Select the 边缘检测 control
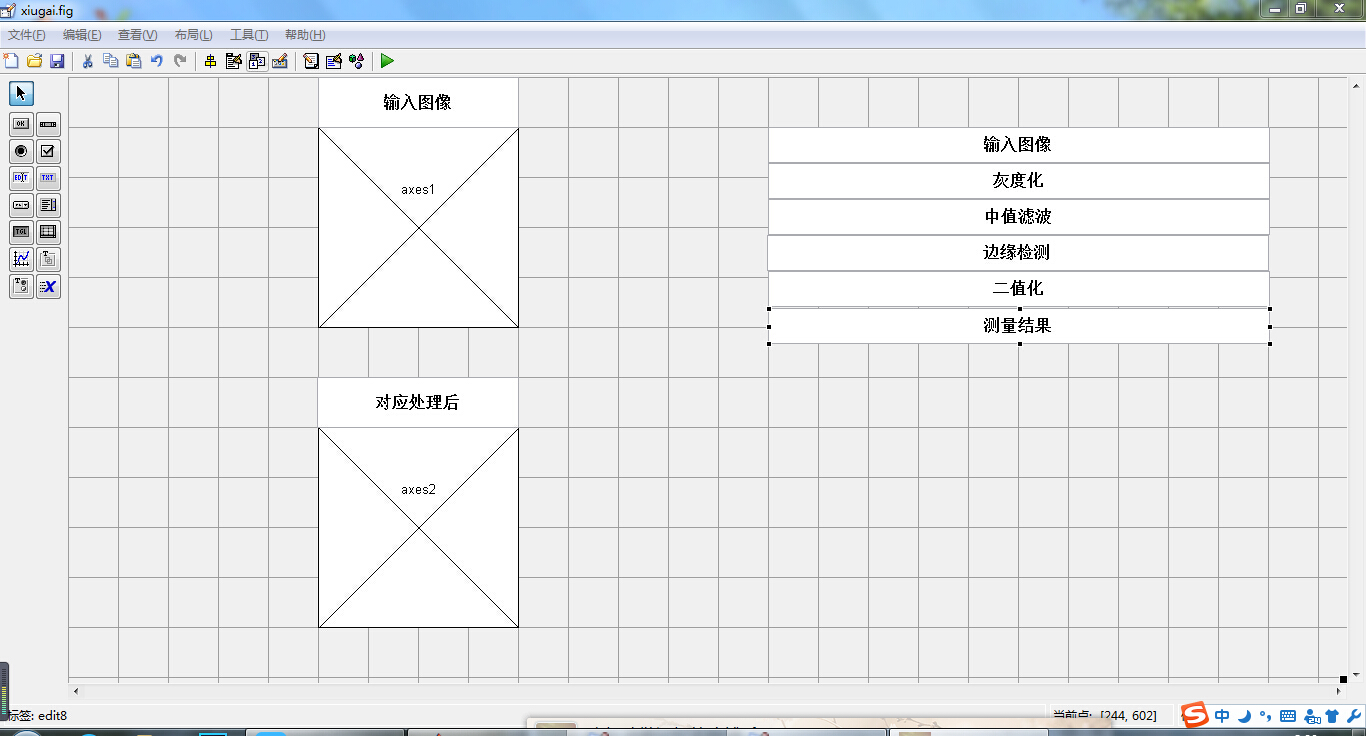The height and width of the screenshot is (736, 1366). [1018, 253]
